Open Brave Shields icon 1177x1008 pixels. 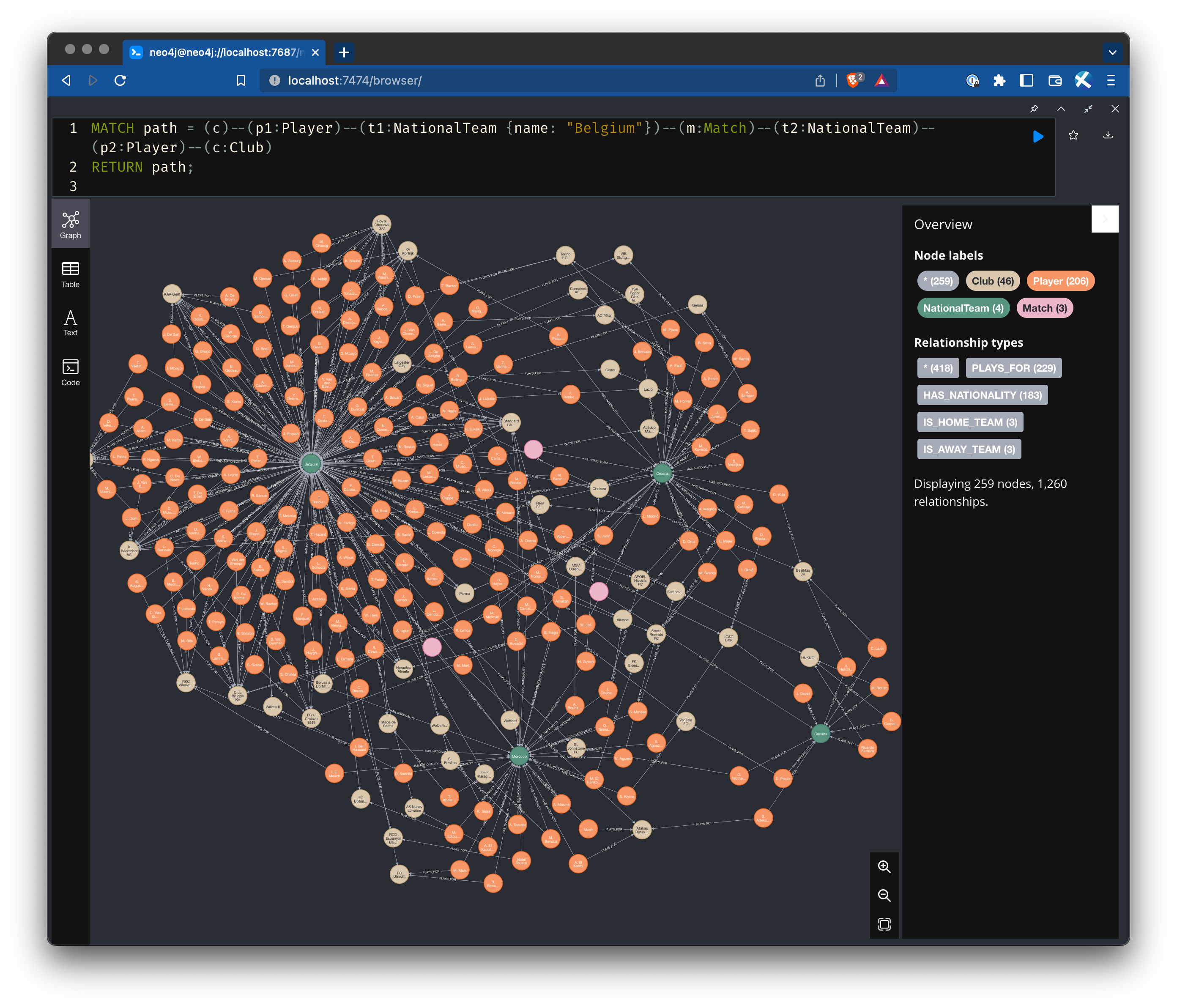tap(854, 80)
